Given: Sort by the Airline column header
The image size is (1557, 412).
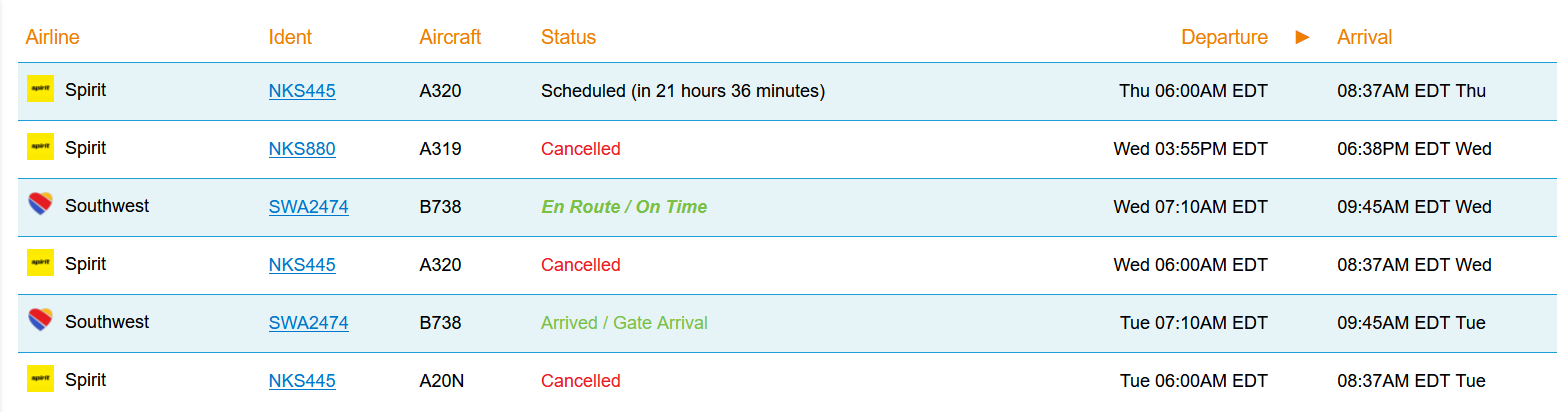Looking at the screenshot, I should tap(52, 37).
